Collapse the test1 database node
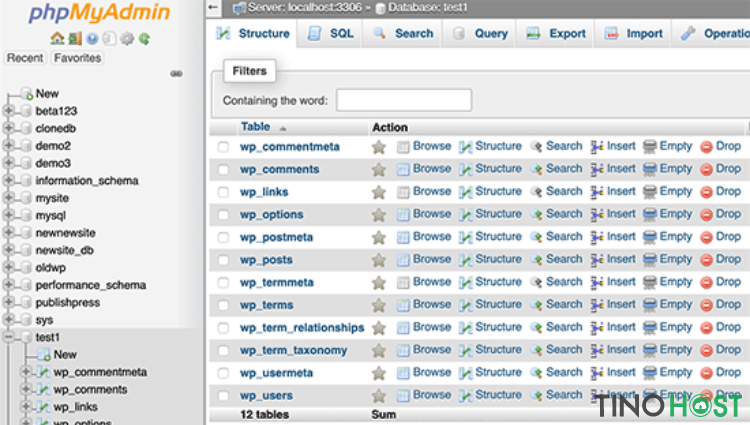The height and width of the screenshot is (425, 750). click(8, 337)
